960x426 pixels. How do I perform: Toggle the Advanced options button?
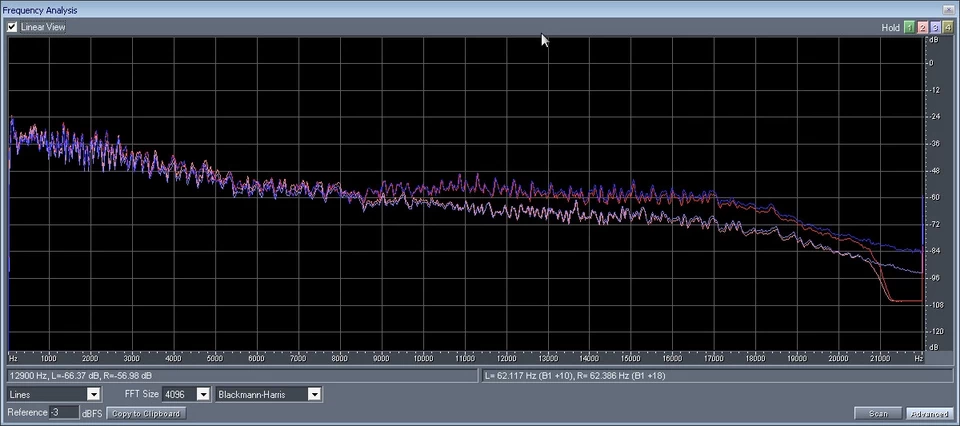point(929,413)
